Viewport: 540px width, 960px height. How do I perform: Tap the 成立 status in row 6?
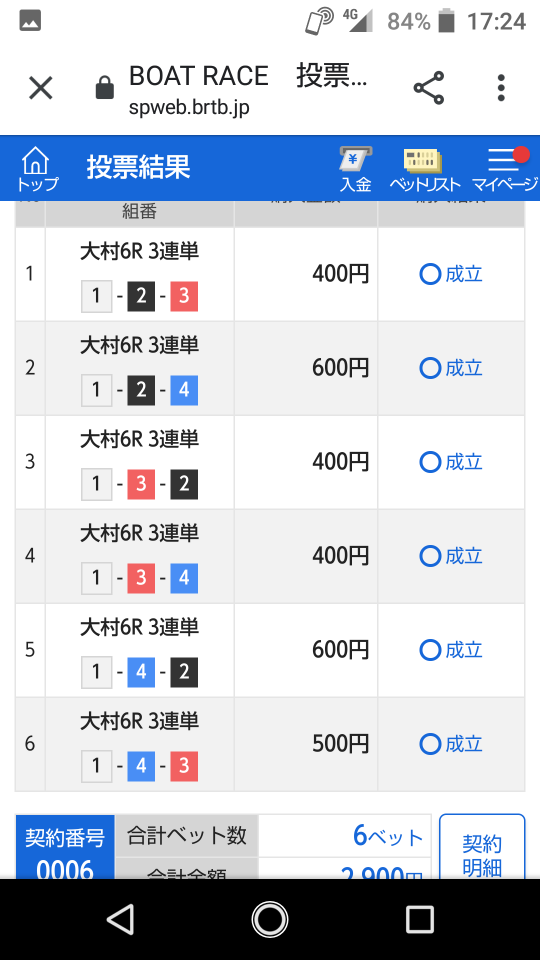[x=451, y=744]
